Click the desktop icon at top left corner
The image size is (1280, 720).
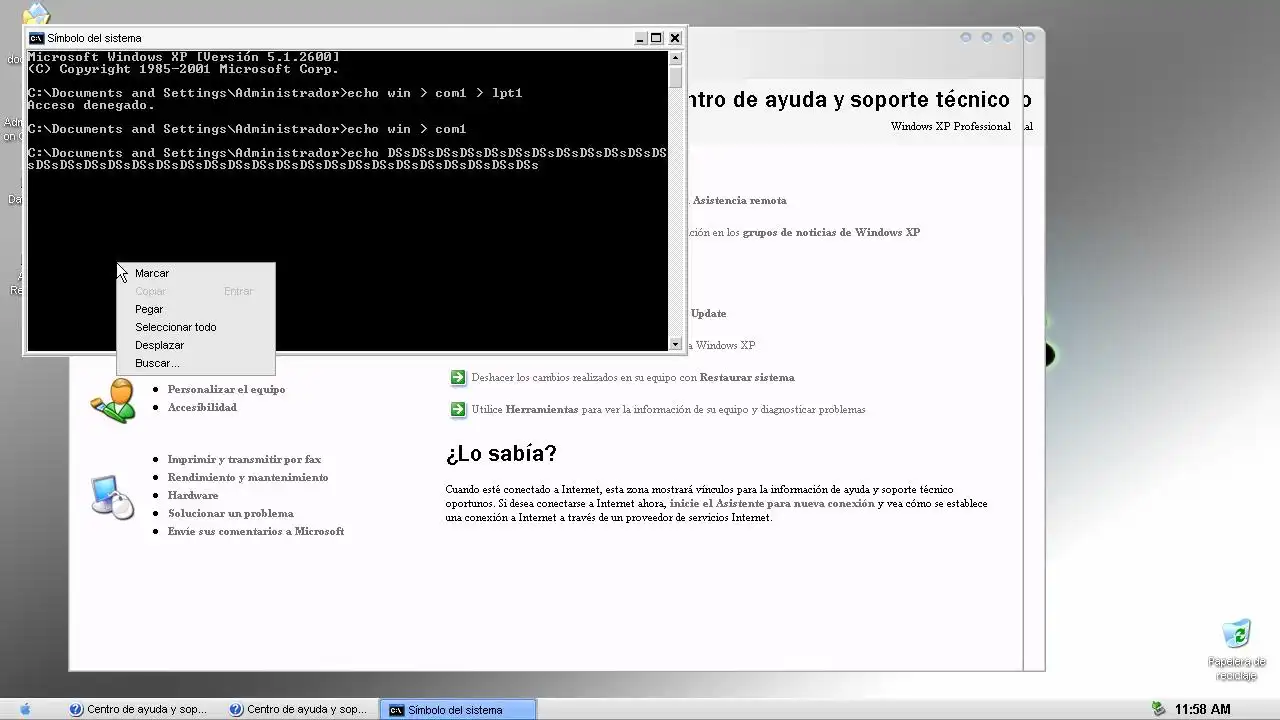coord(36,14)
